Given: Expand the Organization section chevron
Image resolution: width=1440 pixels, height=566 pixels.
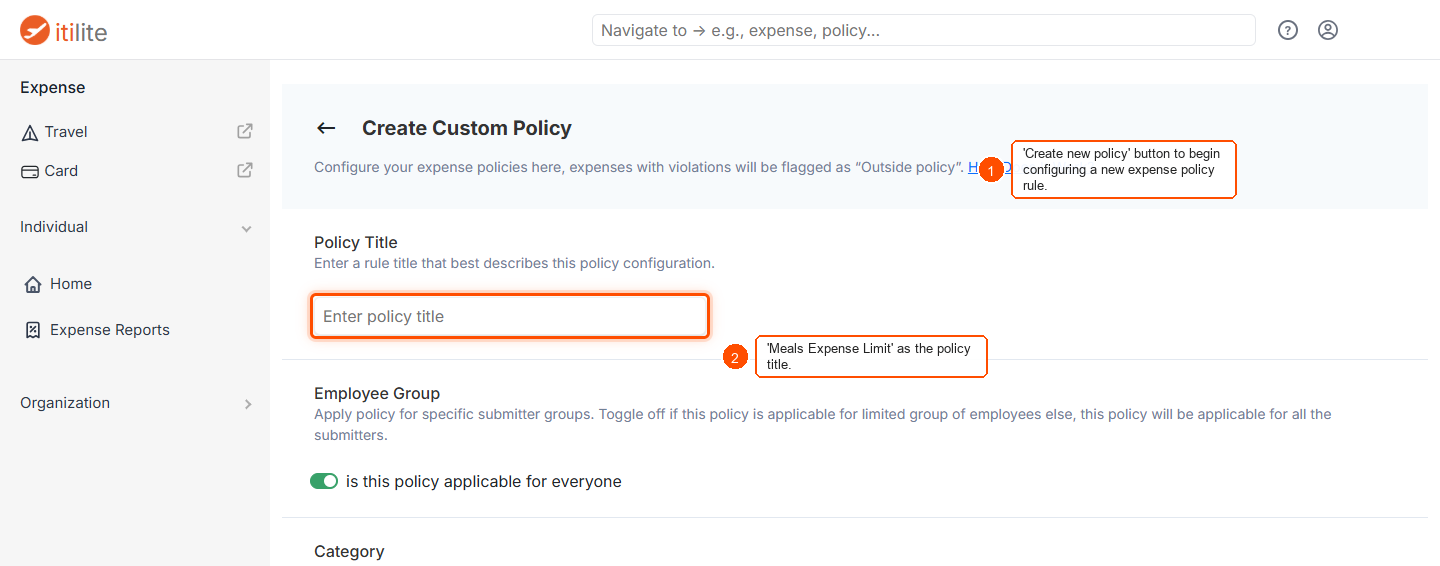Looking at the screenshot, I should pyautogui.click(x=248, y=404).
